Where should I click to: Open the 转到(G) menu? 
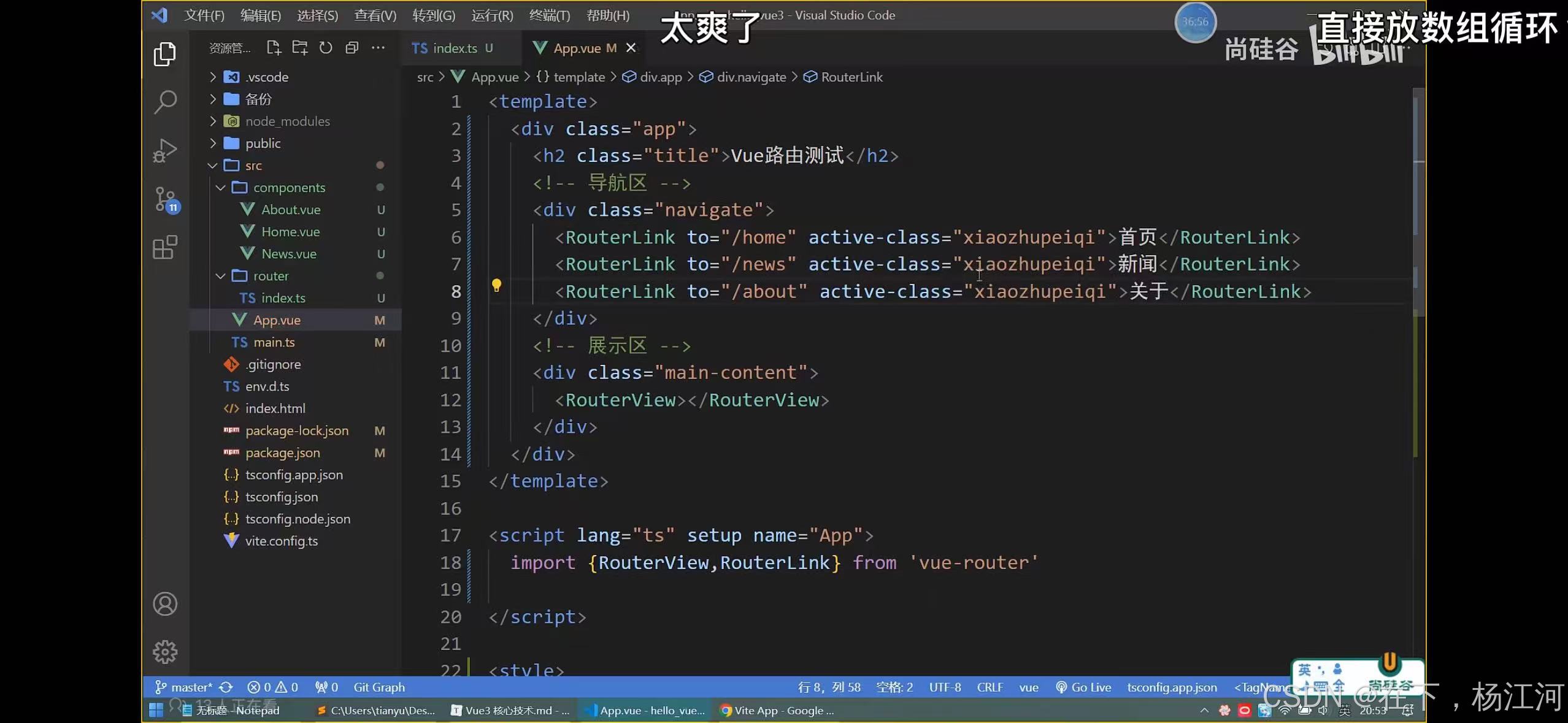(x=434, y=15)
